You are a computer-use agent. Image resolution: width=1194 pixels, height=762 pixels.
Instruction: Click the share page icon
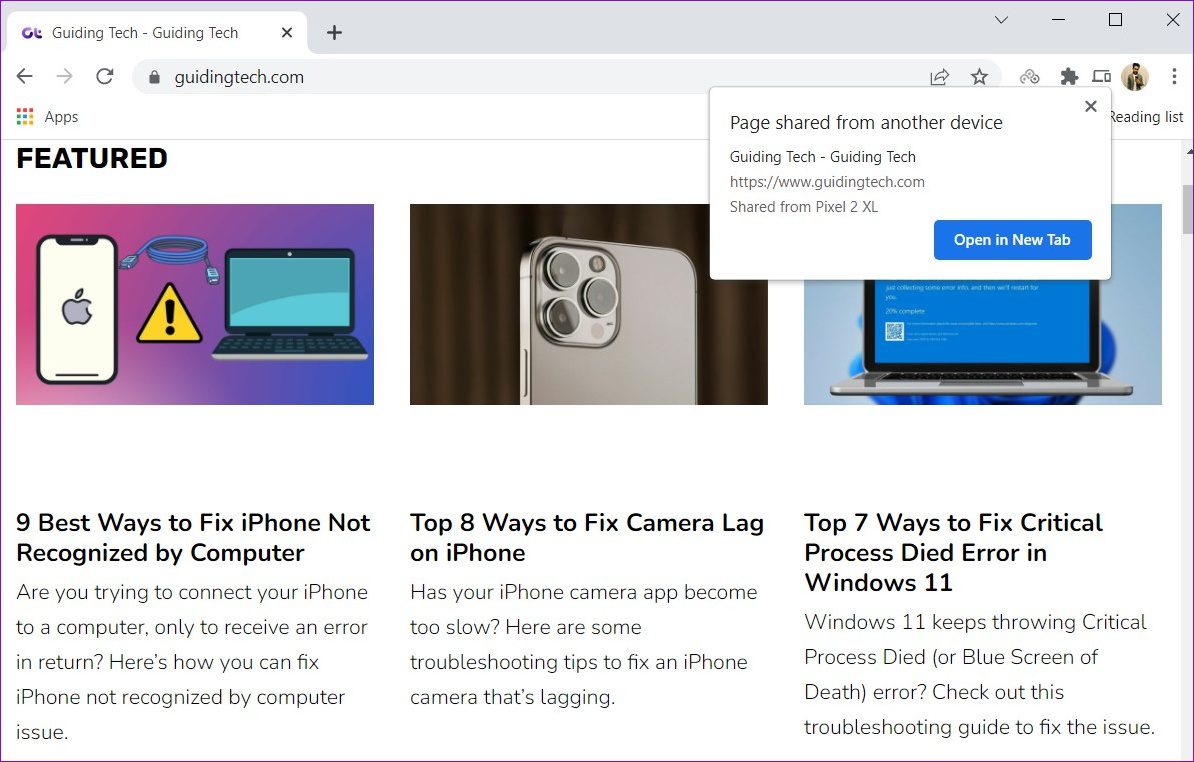click(939, 76)
